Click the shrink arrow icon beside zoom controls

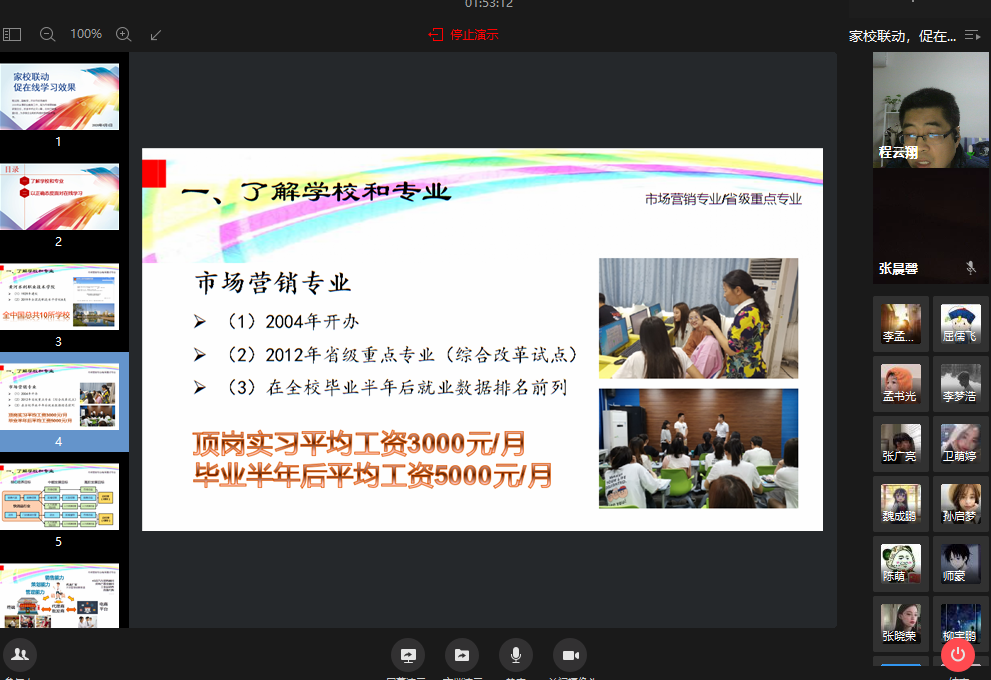tap(156, 34)
